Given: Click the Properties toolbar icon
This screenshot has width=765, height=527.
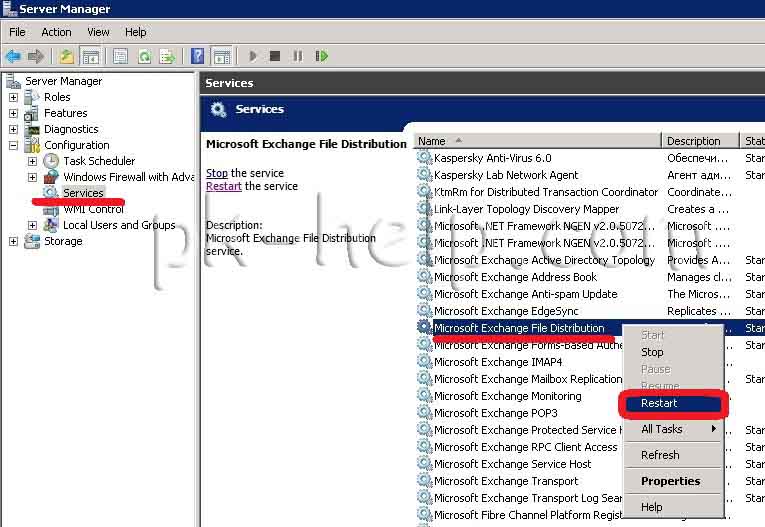Looking at the screenshot, I should pos(121,57).
